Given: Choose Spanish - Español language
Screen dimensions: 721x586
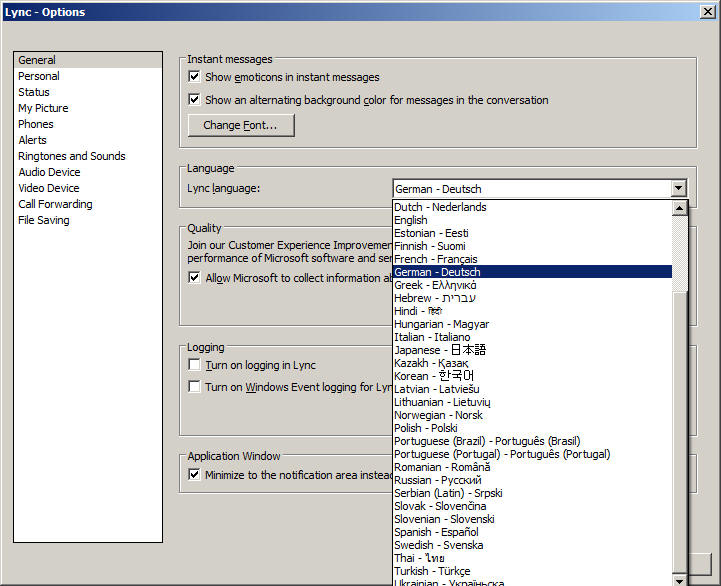Looking at the screenshot, I should click(x=532, y=532).
